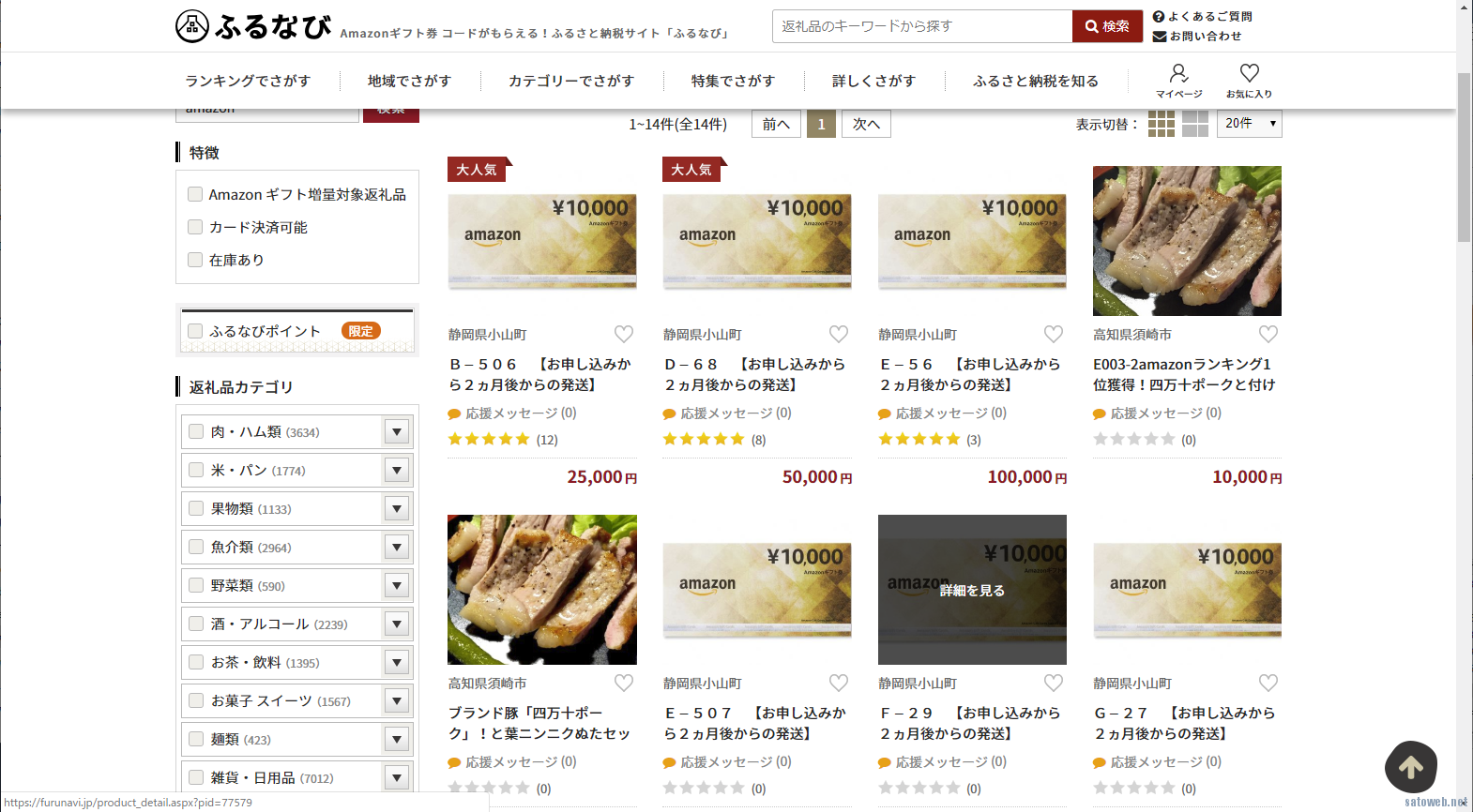Check the 肉・ハム類 category checkbox
The image size is (1473, 812).
click(196, 431)
